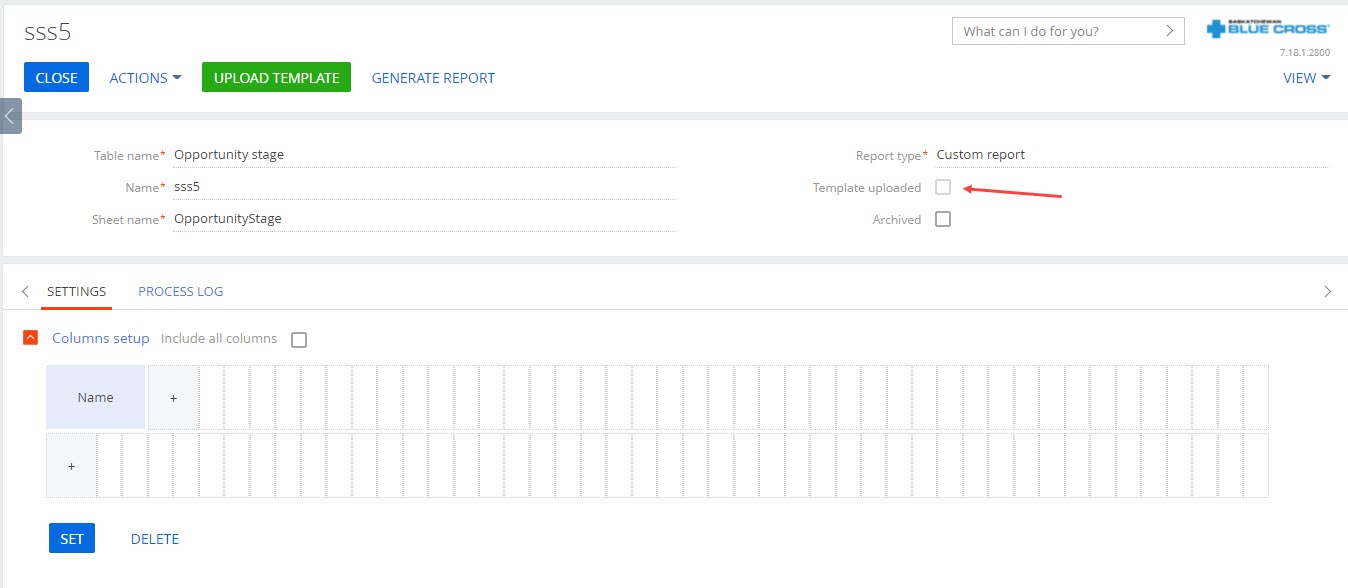This screenshot has width=1348, height=588.
Task: Select the Settings tab
Action: [x=77, y=292]
